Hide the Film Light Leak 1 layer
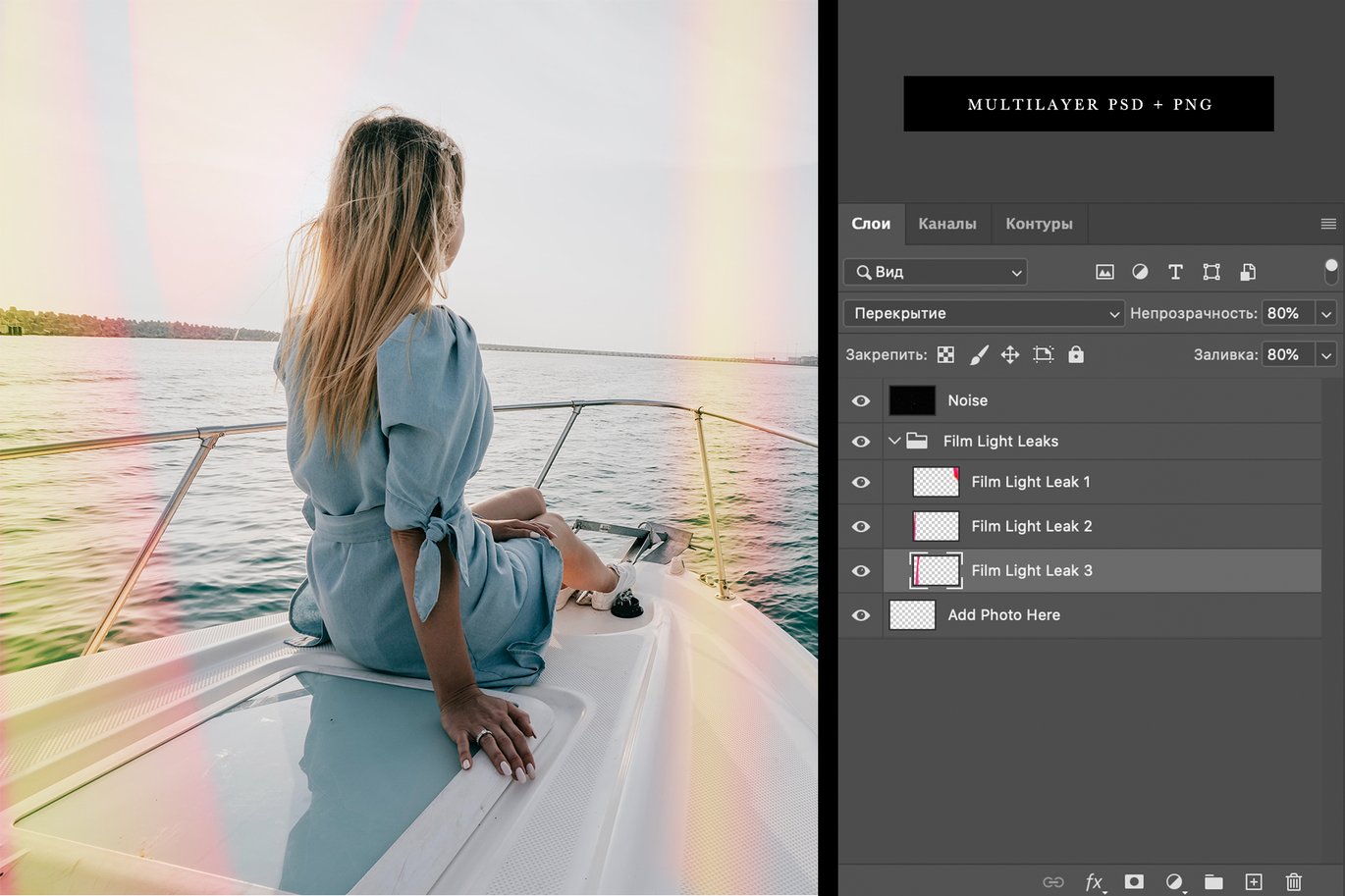This screenshot has width=1345, height=896. (861, 482)
